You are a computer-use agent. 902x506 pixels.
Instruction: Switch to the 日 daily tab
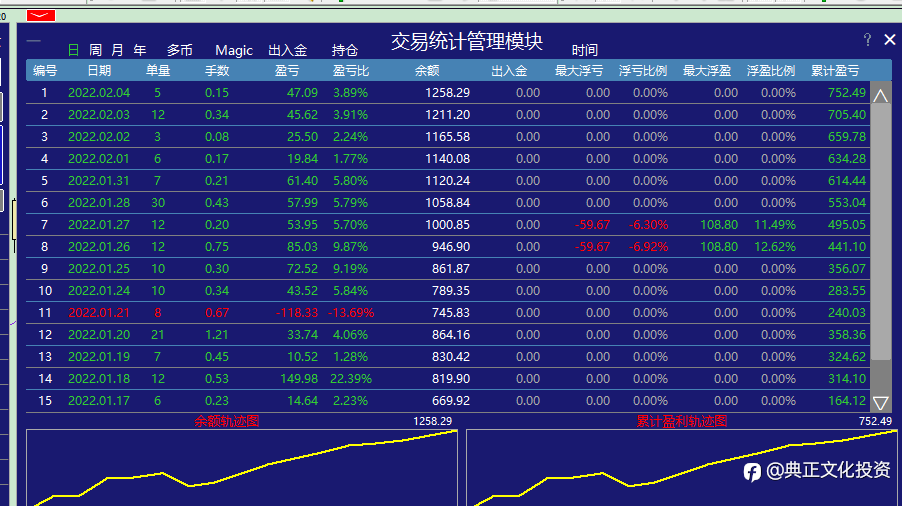coord(74,51)
